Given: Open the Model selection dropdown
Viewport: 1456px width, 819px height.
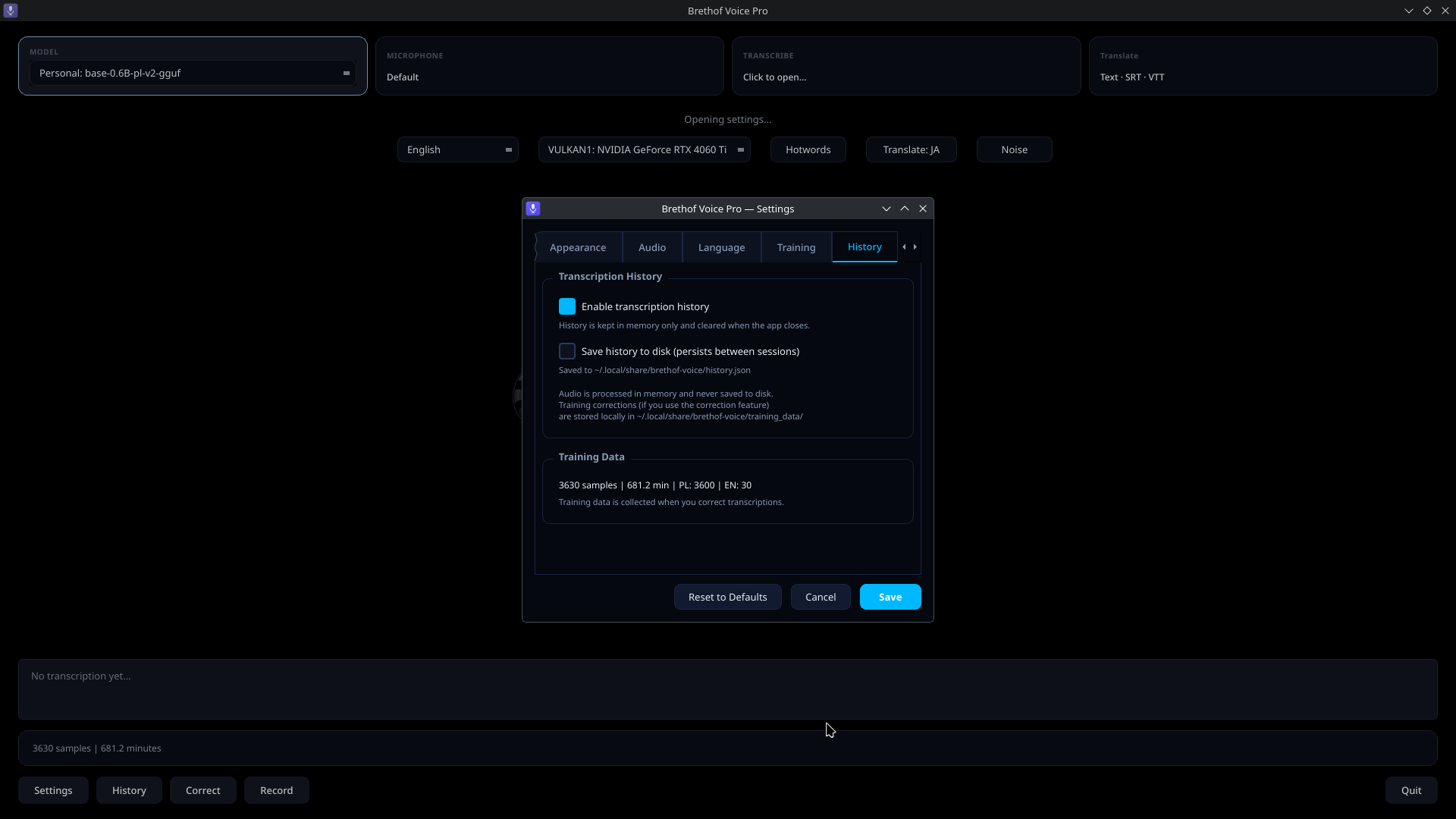Looking at the screenshot, I should (193, 73).
